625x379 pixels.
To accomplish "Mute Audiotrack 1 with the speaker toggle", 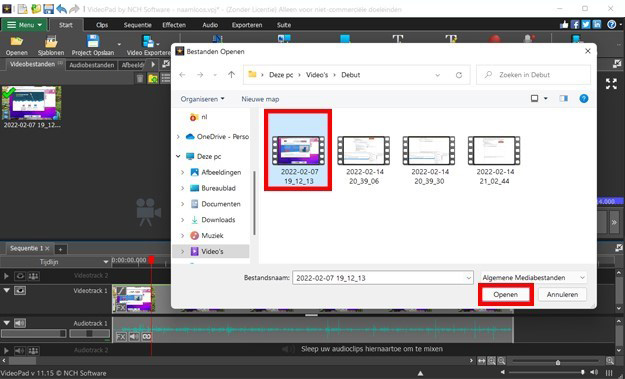I will tap(20, 323).
